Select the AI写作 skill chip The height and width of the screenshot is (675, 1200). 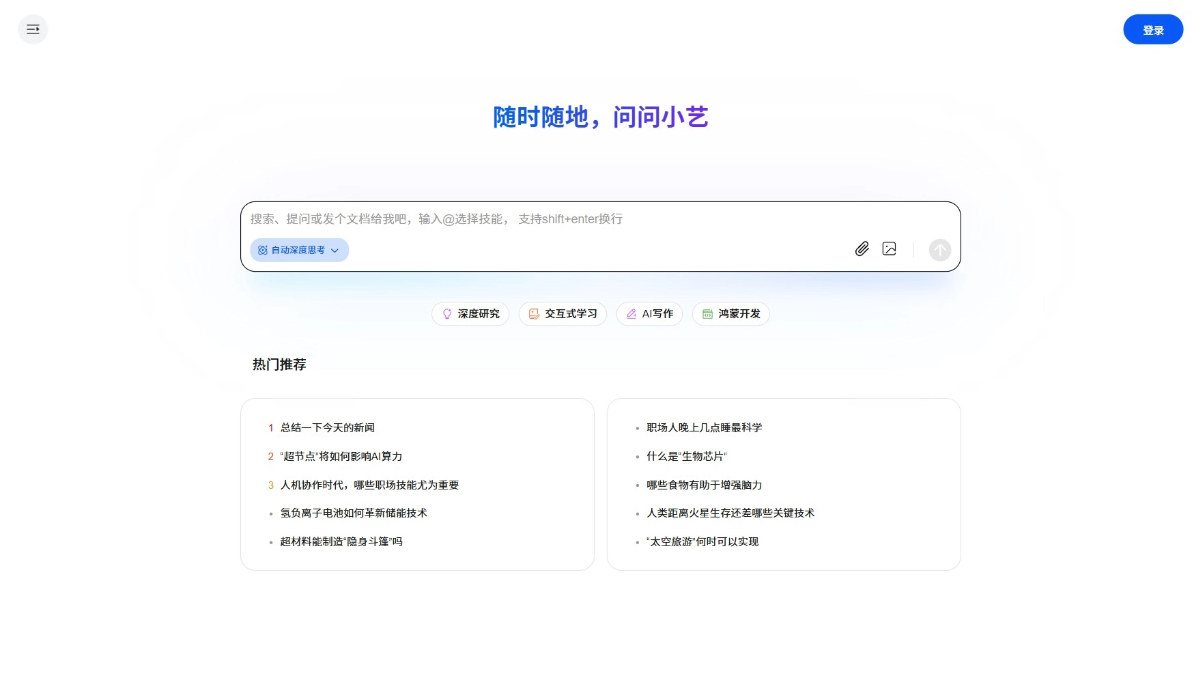649,313
